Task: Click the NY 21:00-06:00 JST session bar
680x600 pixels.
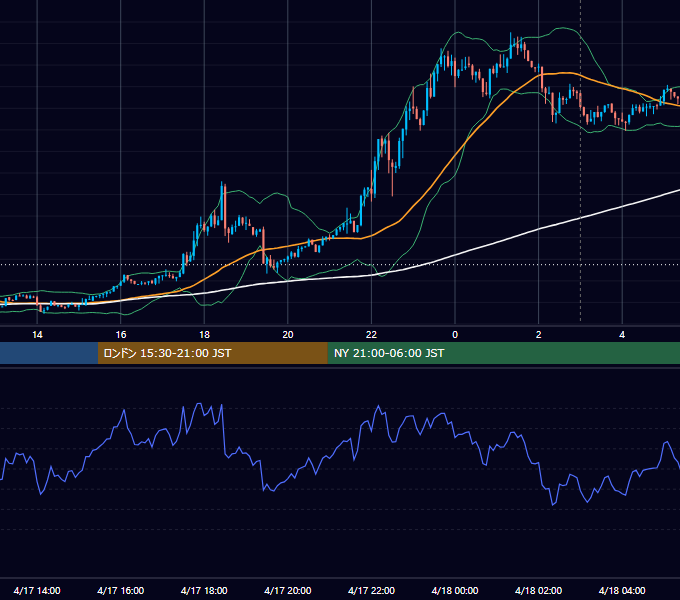Action: click(503, 353)
